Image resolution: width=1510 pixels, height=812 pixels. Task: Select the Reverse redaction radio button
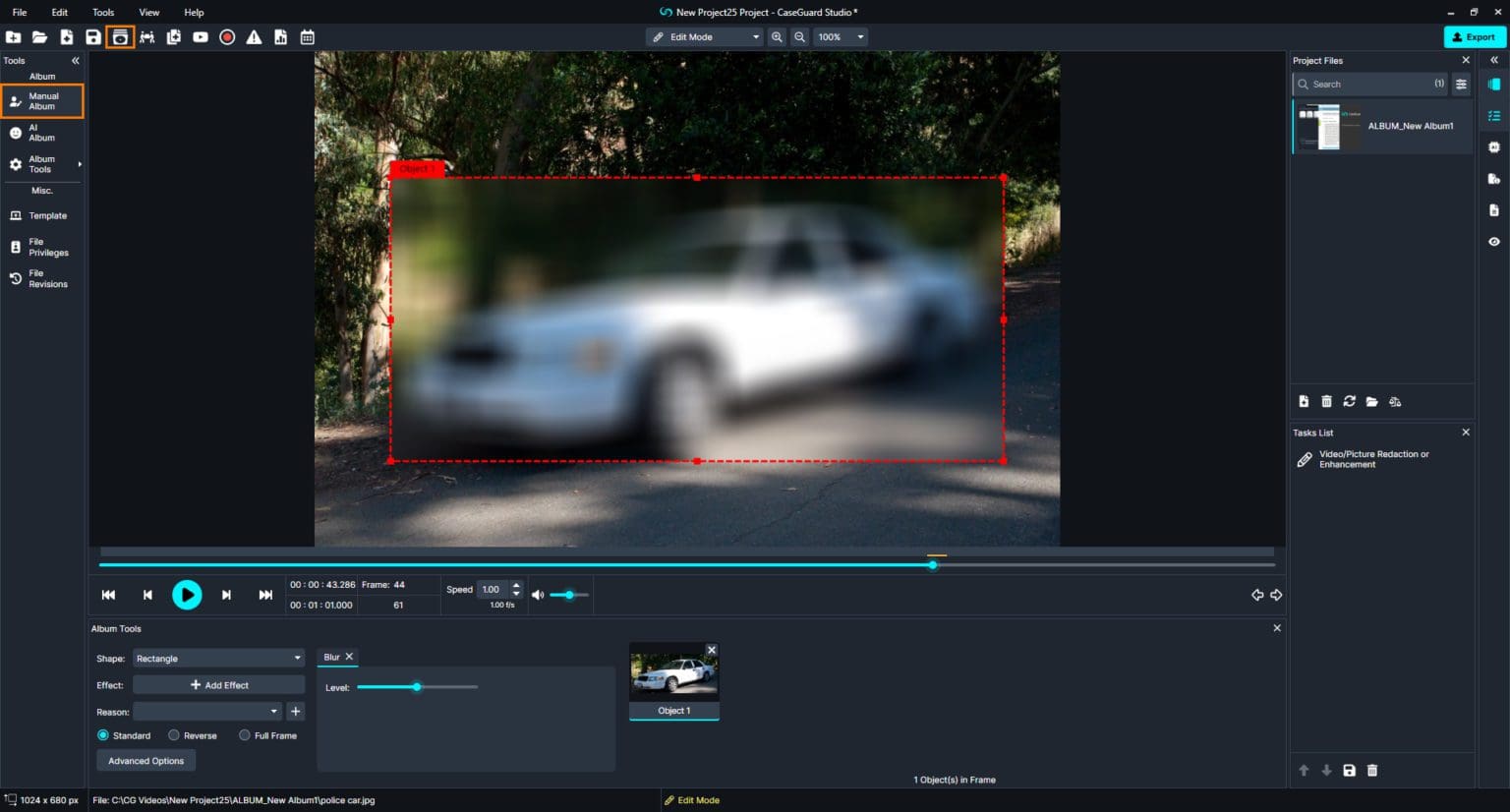tap(174, 734)
